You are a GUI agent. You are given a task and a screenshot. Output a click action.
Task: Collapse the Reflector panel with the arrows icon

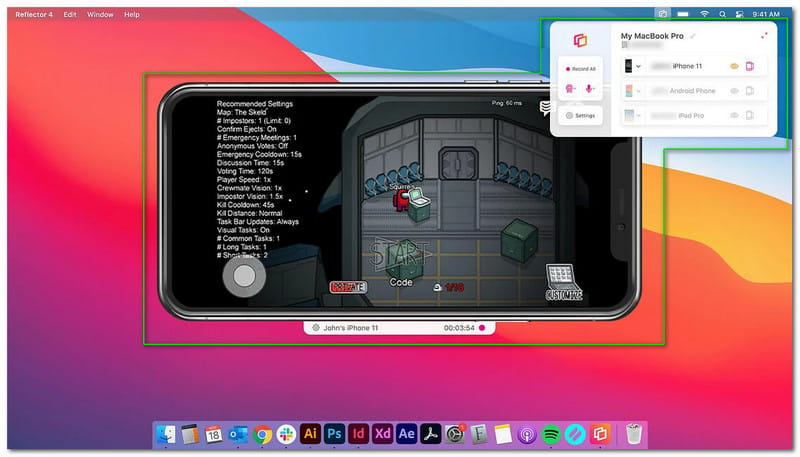pos(764,36)
